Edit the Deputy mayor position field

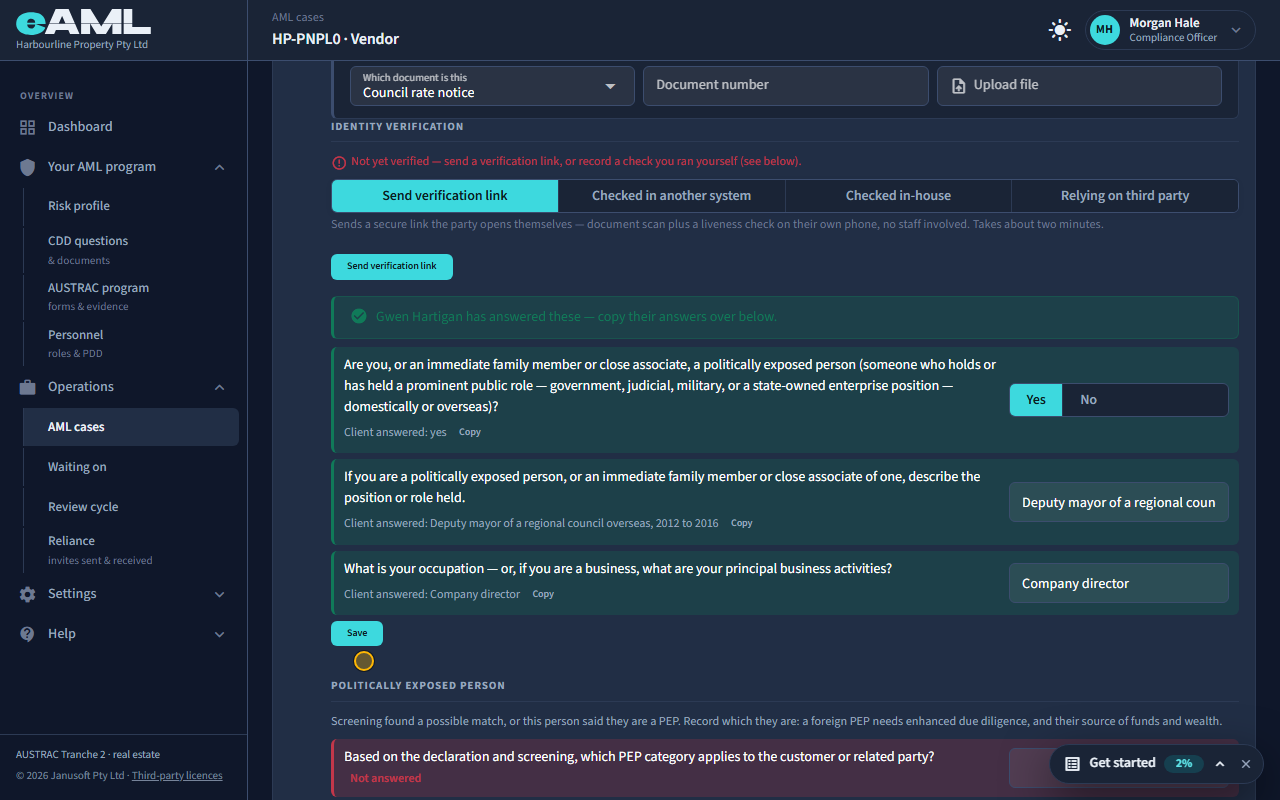[x=1119, y=503]
